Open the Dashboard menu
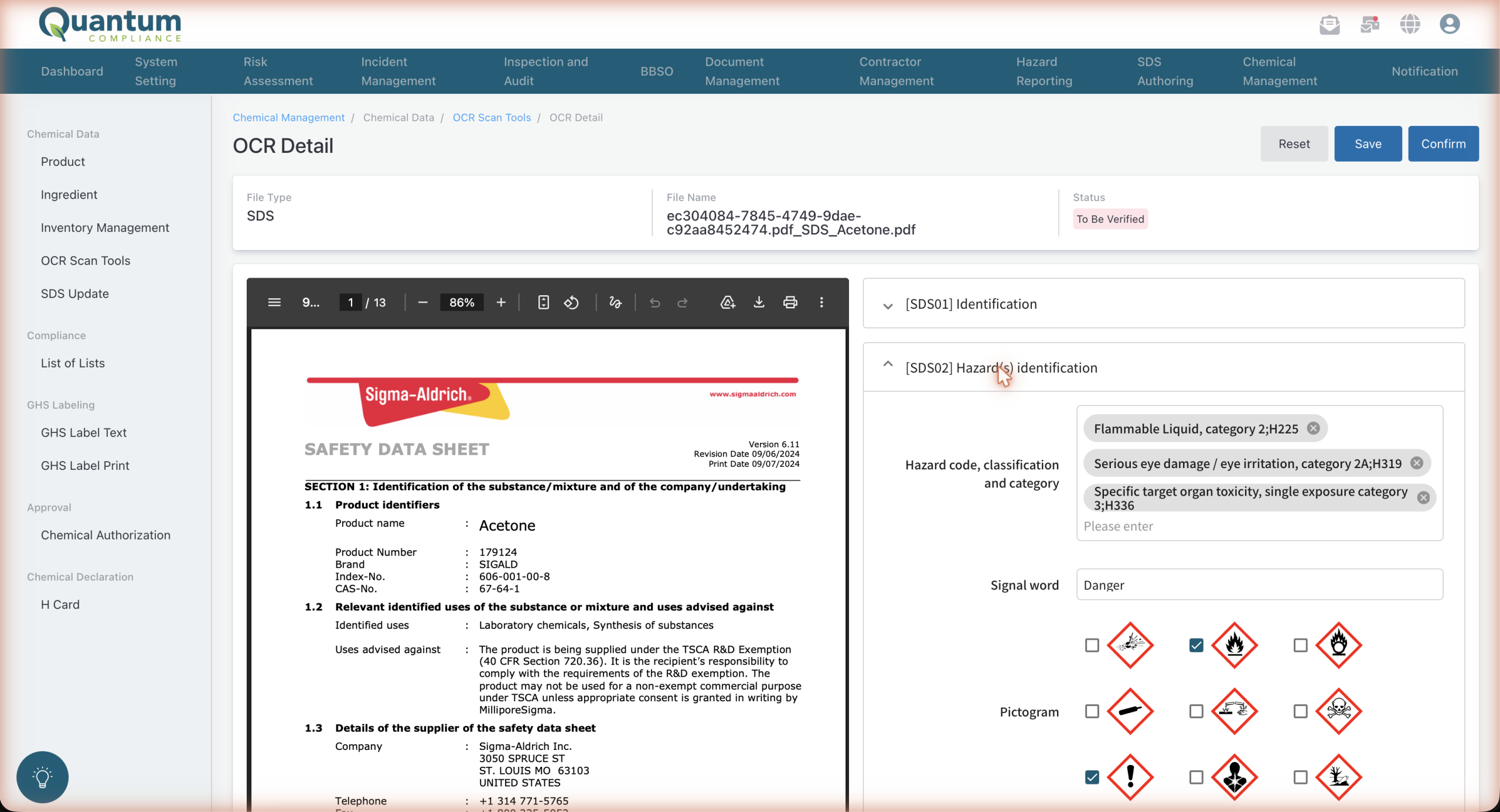This screenshot has height=812, width=1500. 72,71
